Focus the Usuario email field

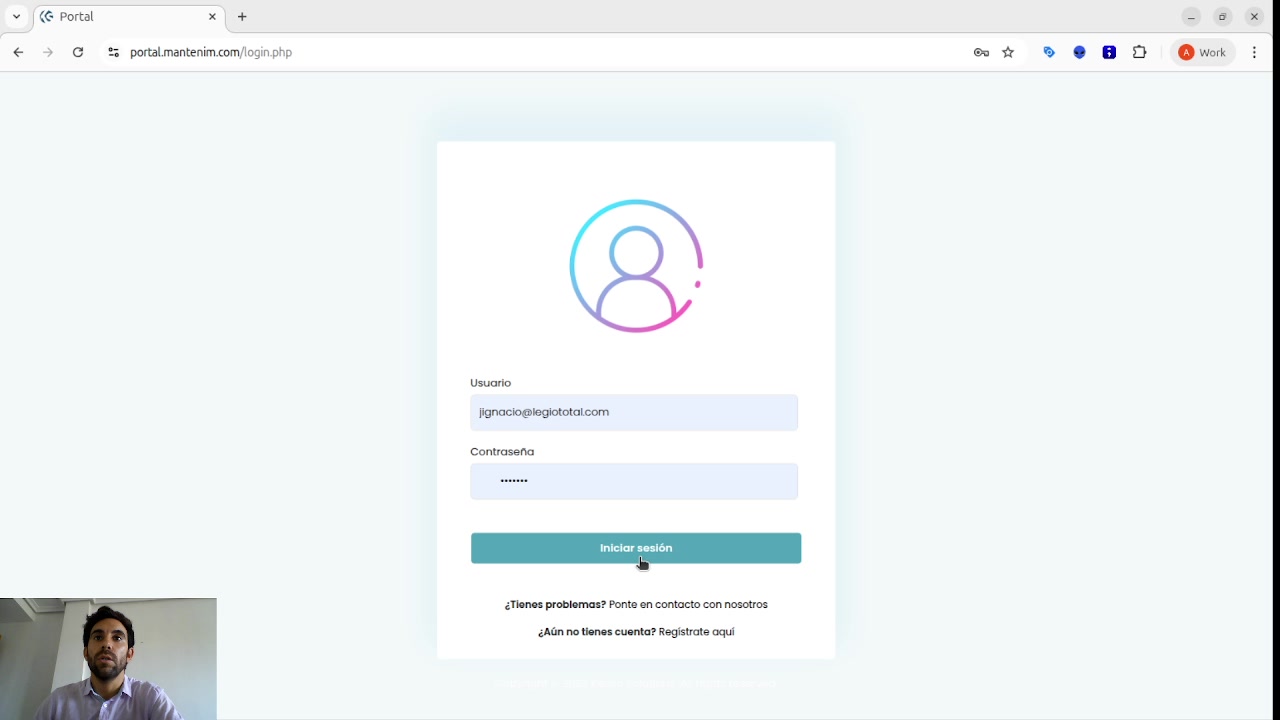coord(634,413)
